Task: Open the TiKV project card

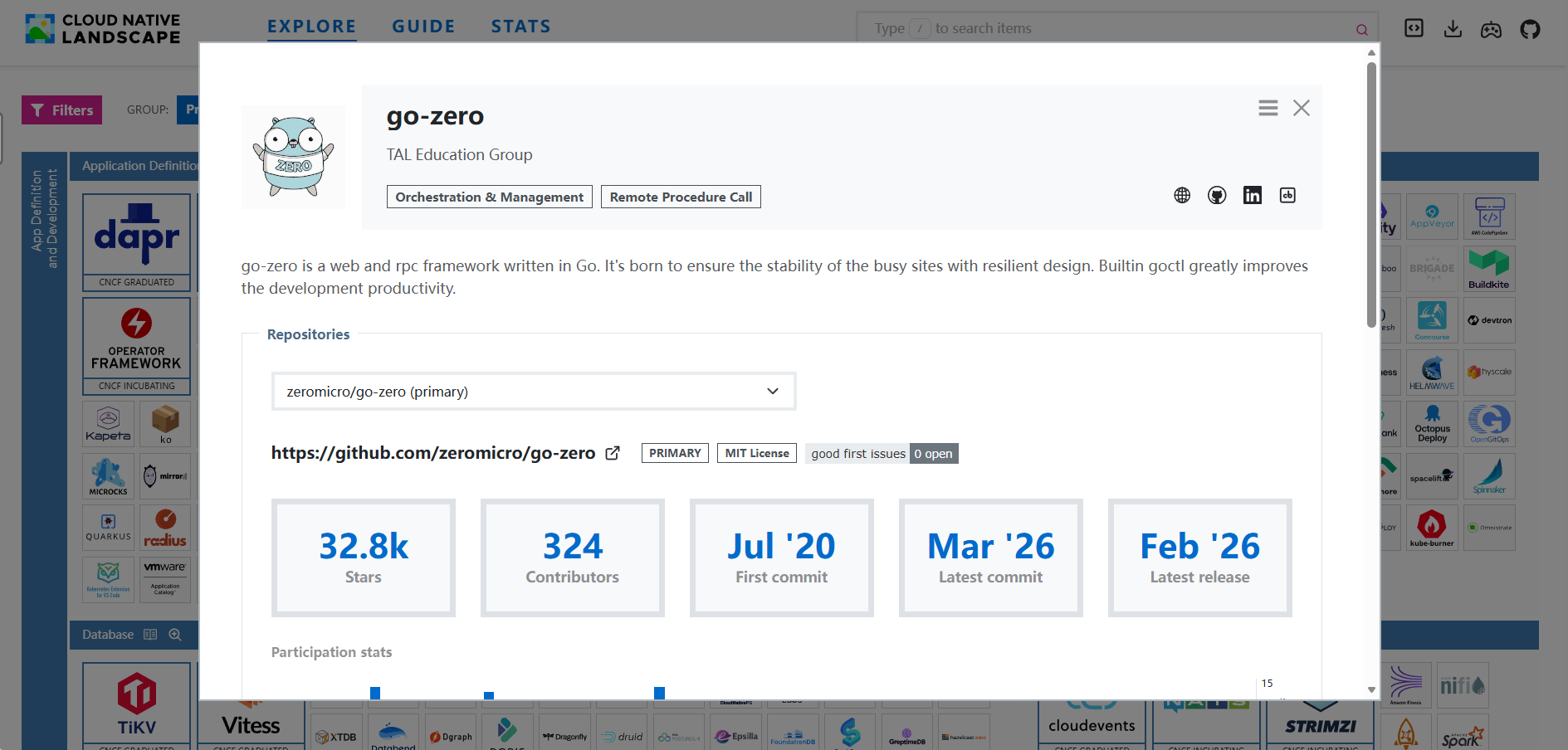Action: coord(137,705)
